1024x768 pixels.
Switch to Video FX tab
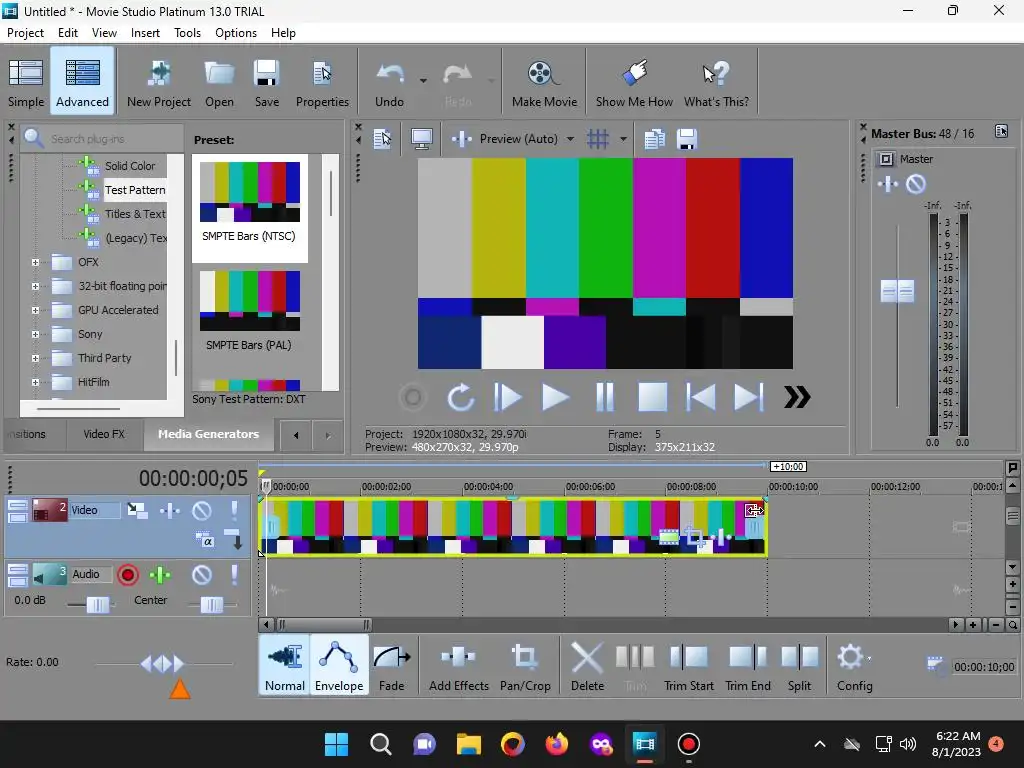coord(104,434)
